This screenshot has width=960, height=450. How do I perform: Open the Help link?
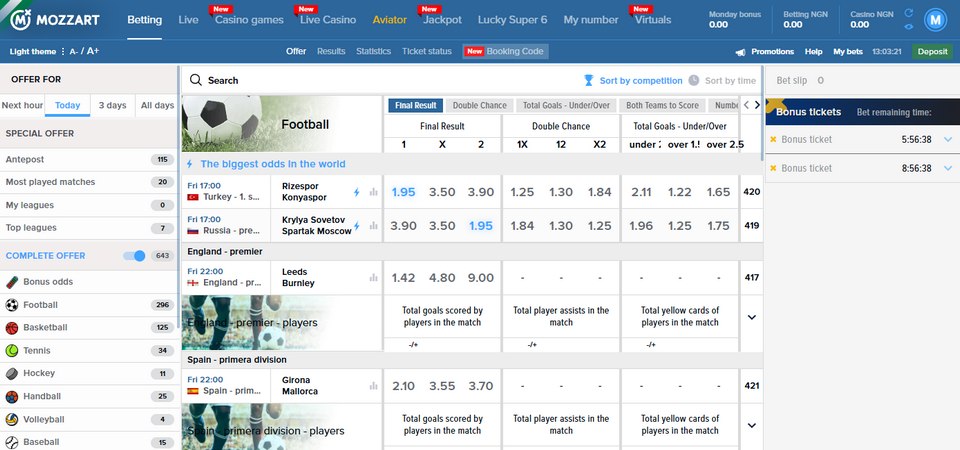click(x=814, y=51)
